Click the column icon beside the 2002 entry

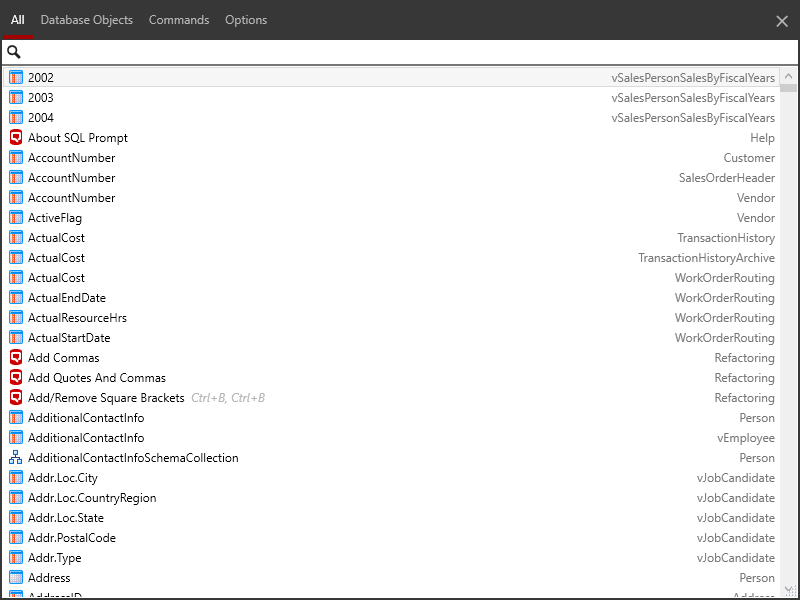pos(14,77)
